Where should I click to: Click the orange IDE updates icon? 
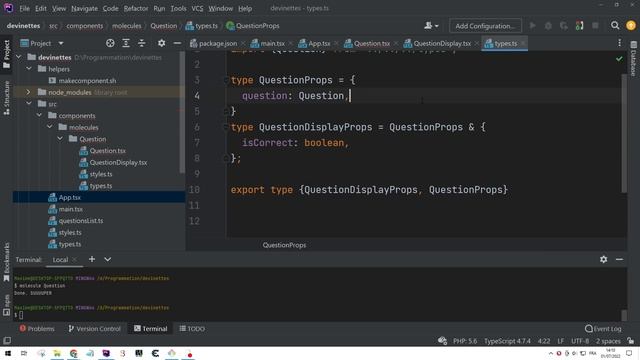[631, 26]
